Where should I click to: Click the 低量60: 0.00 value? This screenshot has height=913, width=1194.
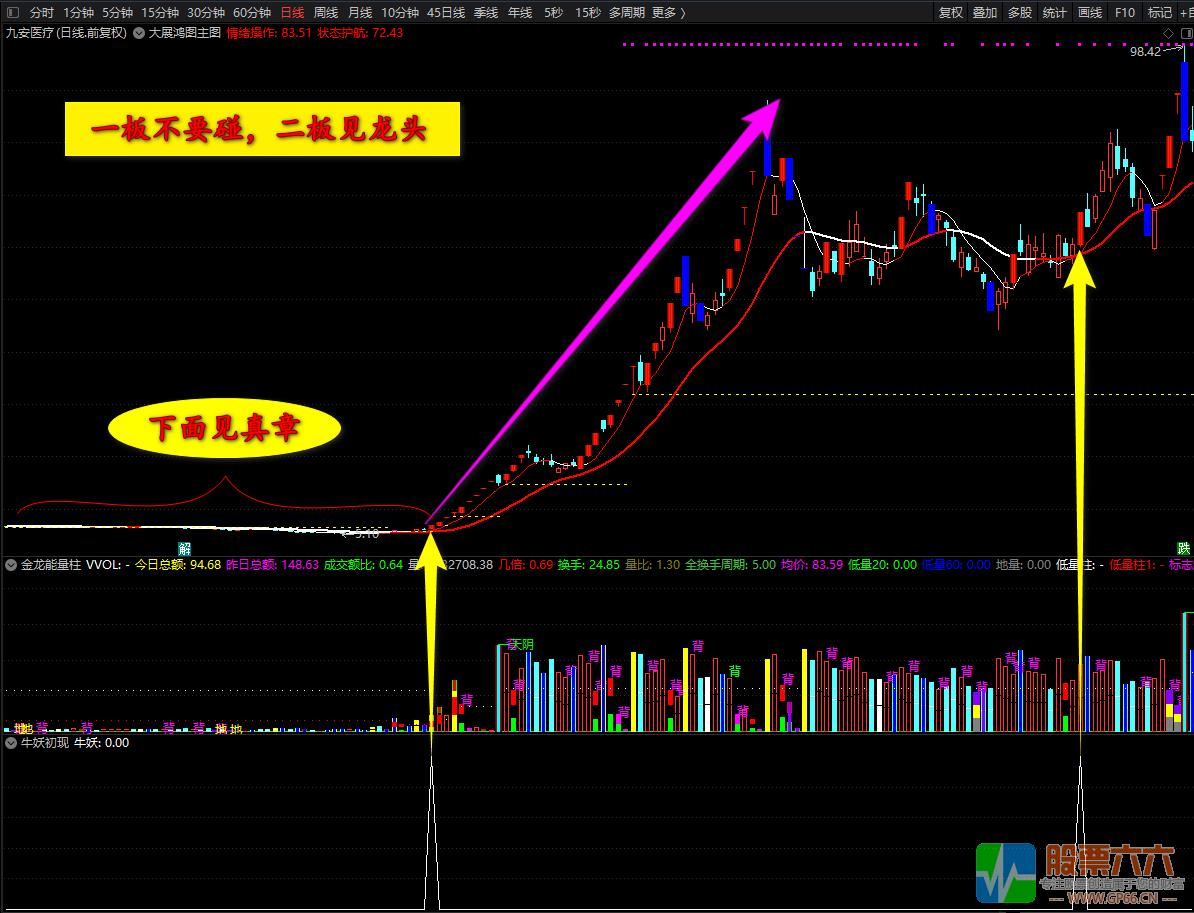(x=956, y=565)
